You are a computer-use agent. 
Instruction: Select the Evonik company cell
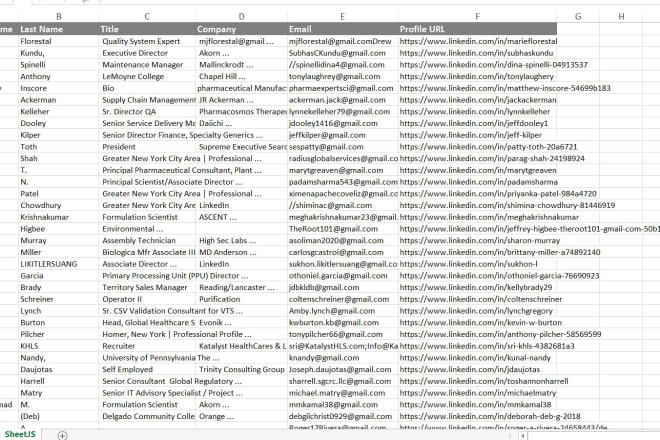pos(241,323)
